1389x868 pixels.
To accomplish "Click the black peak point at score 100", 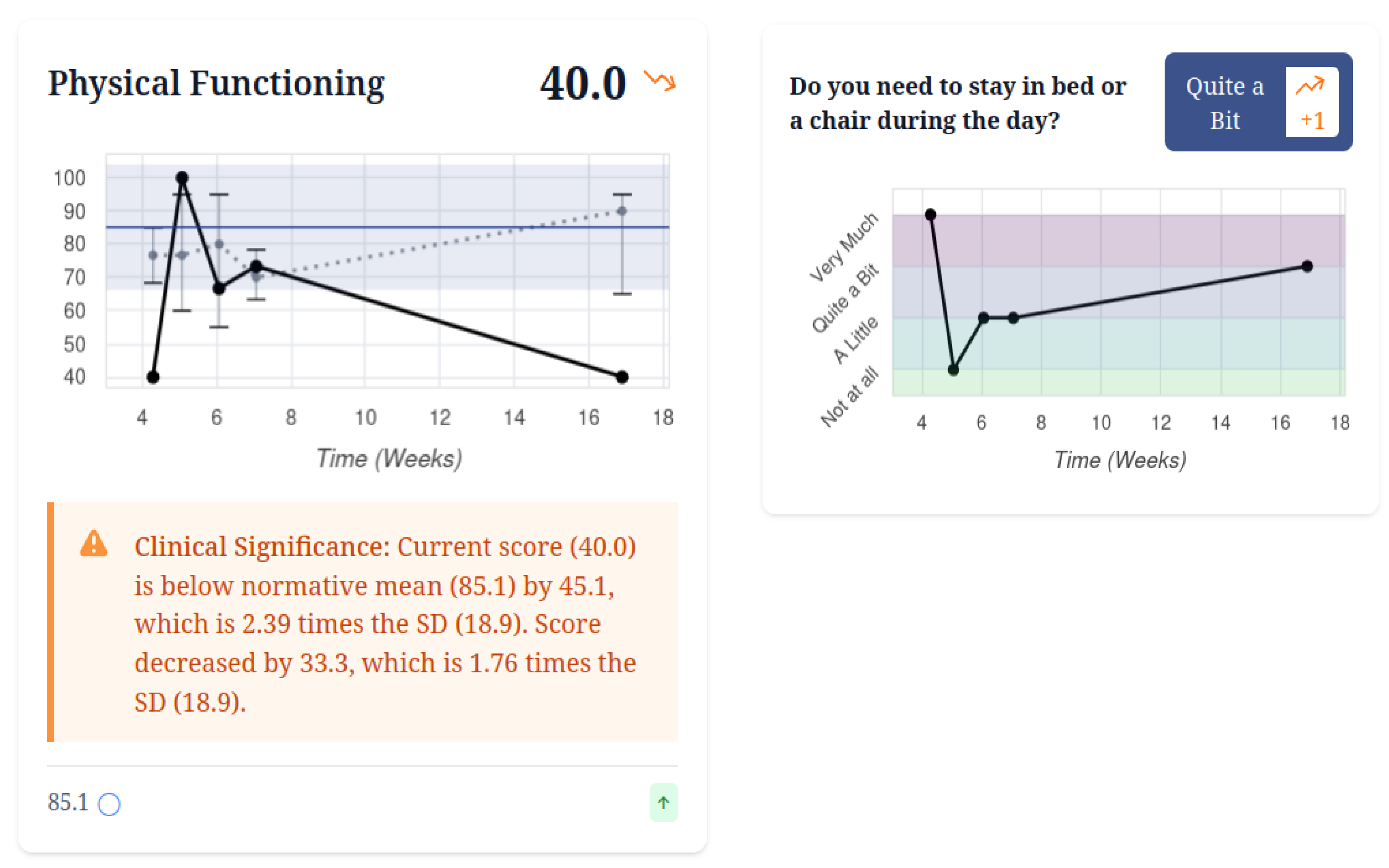I will 182,178.
